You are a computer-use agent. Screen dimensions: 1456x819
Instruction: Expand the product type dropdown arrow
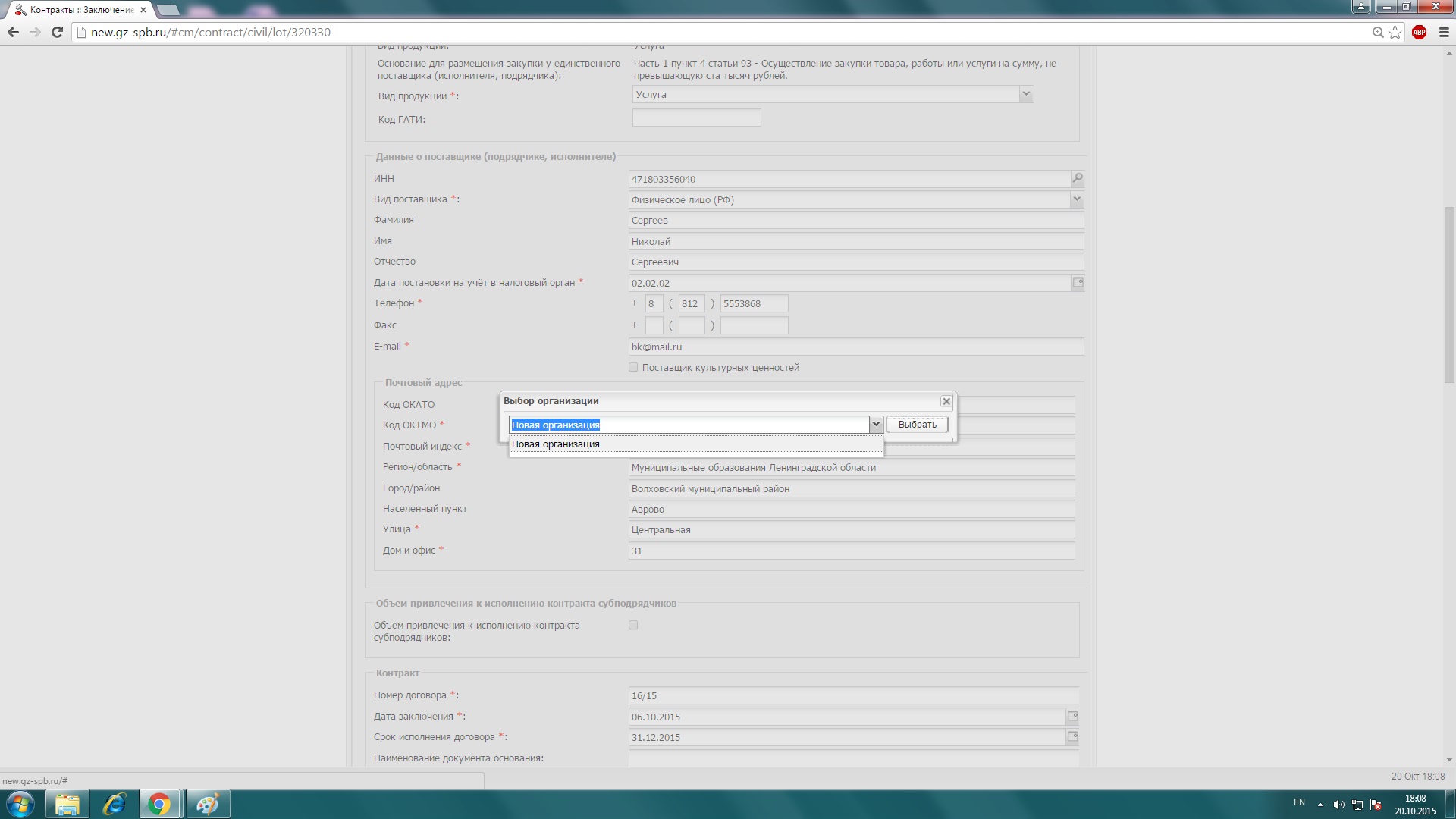[x=1025, y=94]
